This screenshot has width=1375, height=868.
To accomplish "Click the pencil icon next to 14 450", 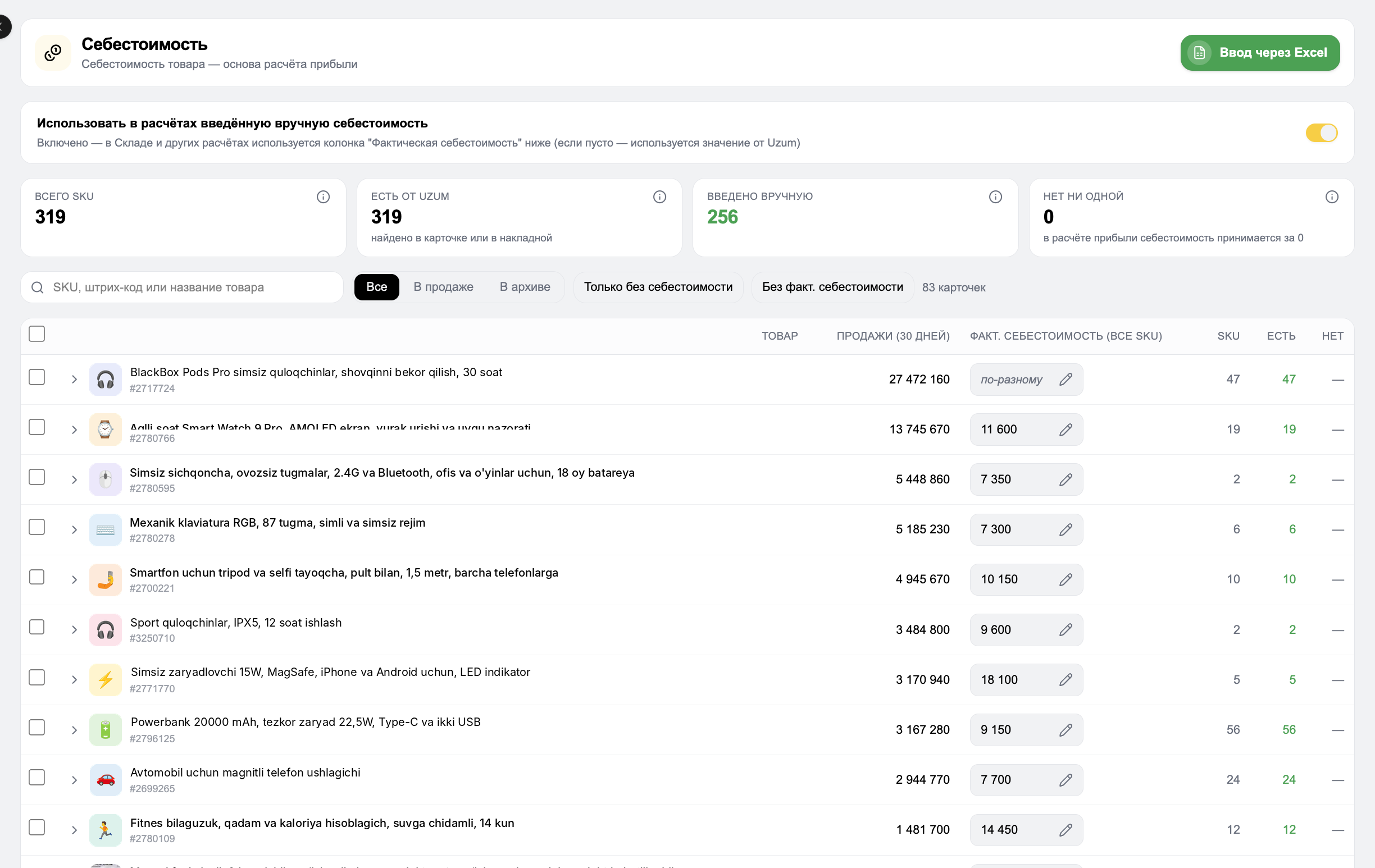I will pos(1066,830).
